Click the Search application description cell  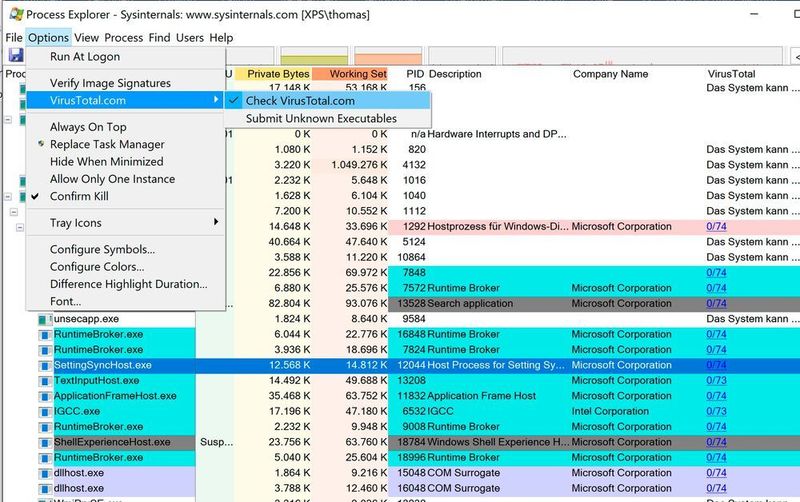click(470, 304)
